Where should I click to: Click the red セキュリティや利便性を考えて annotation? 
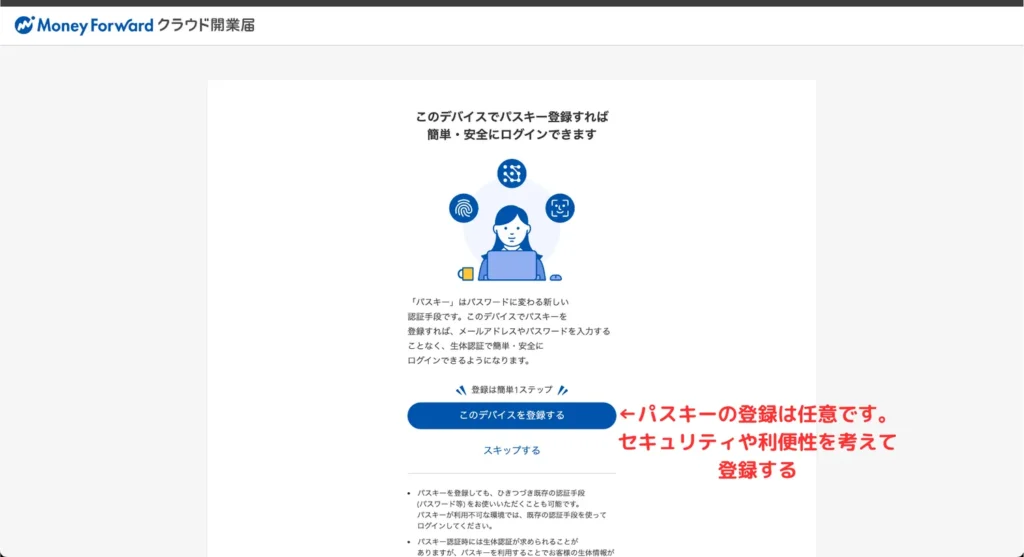tap(757, 442)
